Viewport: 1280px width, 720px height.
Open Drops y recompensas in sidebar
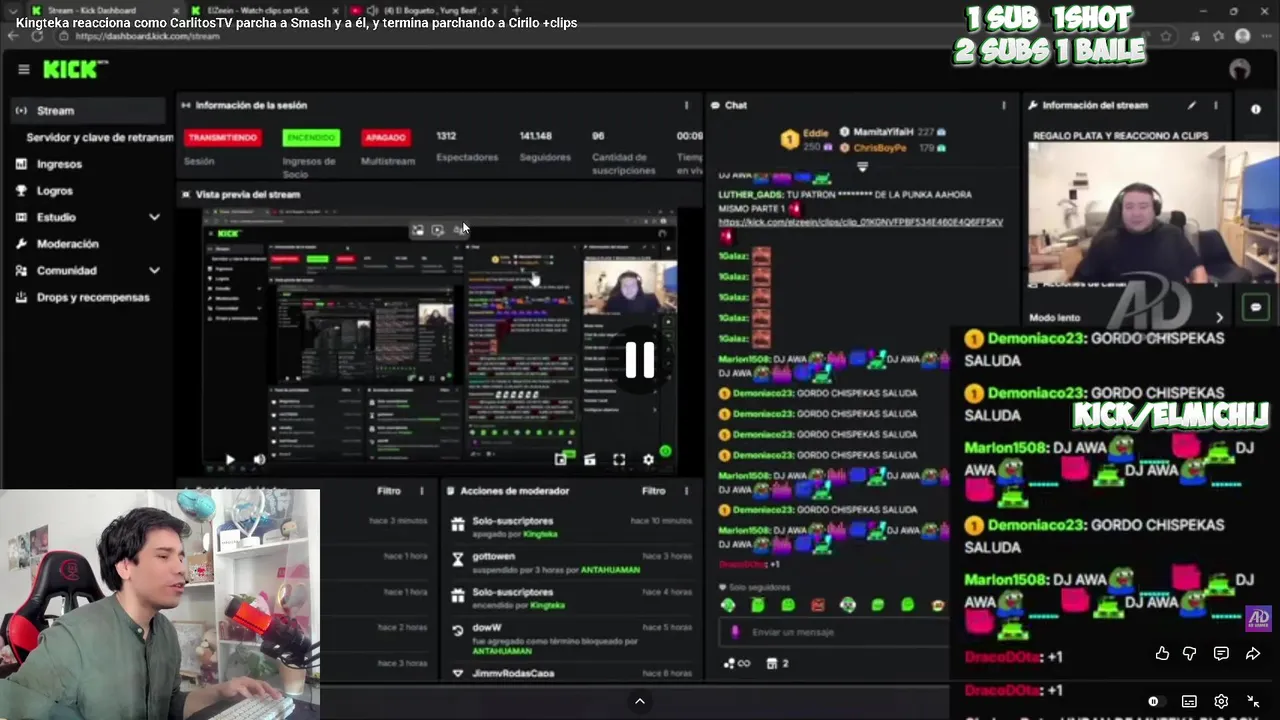pyautogui.click(x=92, y=297)
